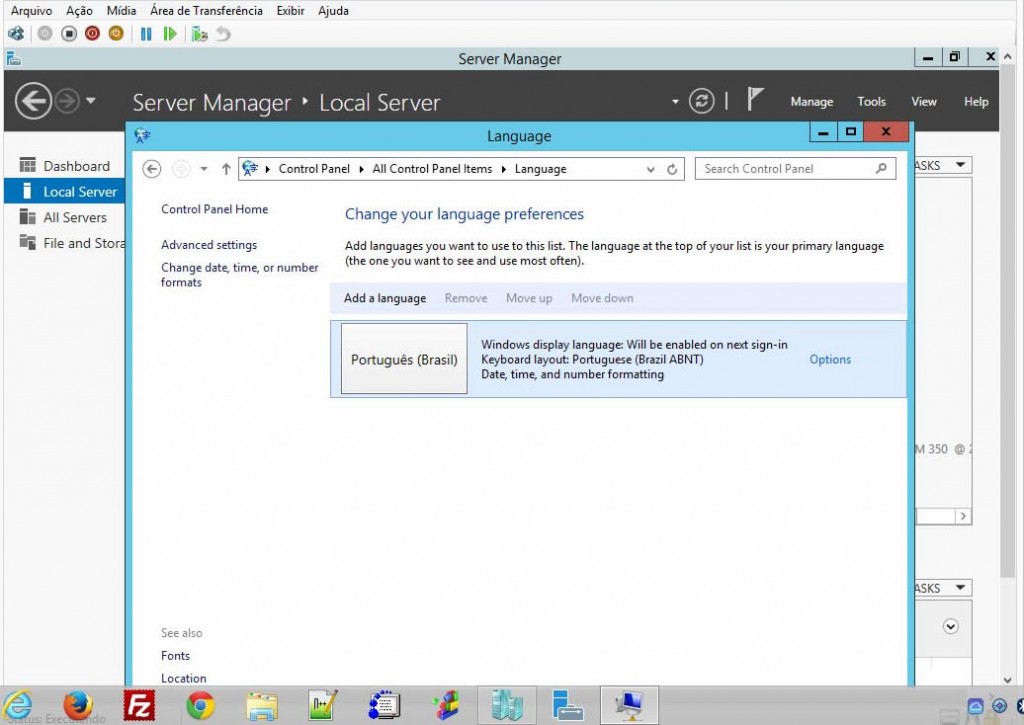Expand the address bar history dropdown

pos(650,169)
